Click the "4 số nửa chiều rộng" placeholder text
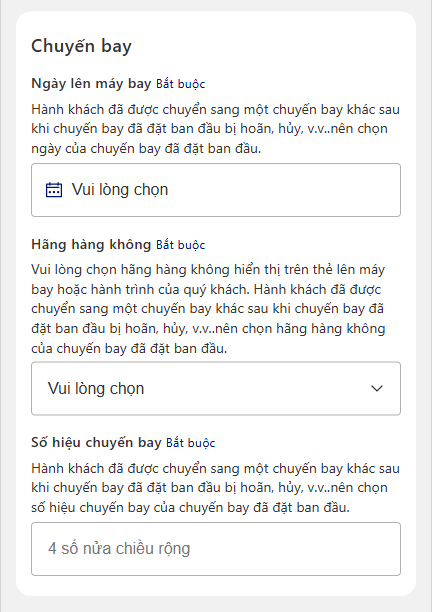The width and height of the screenshot is (432, 612). (119, 548)
